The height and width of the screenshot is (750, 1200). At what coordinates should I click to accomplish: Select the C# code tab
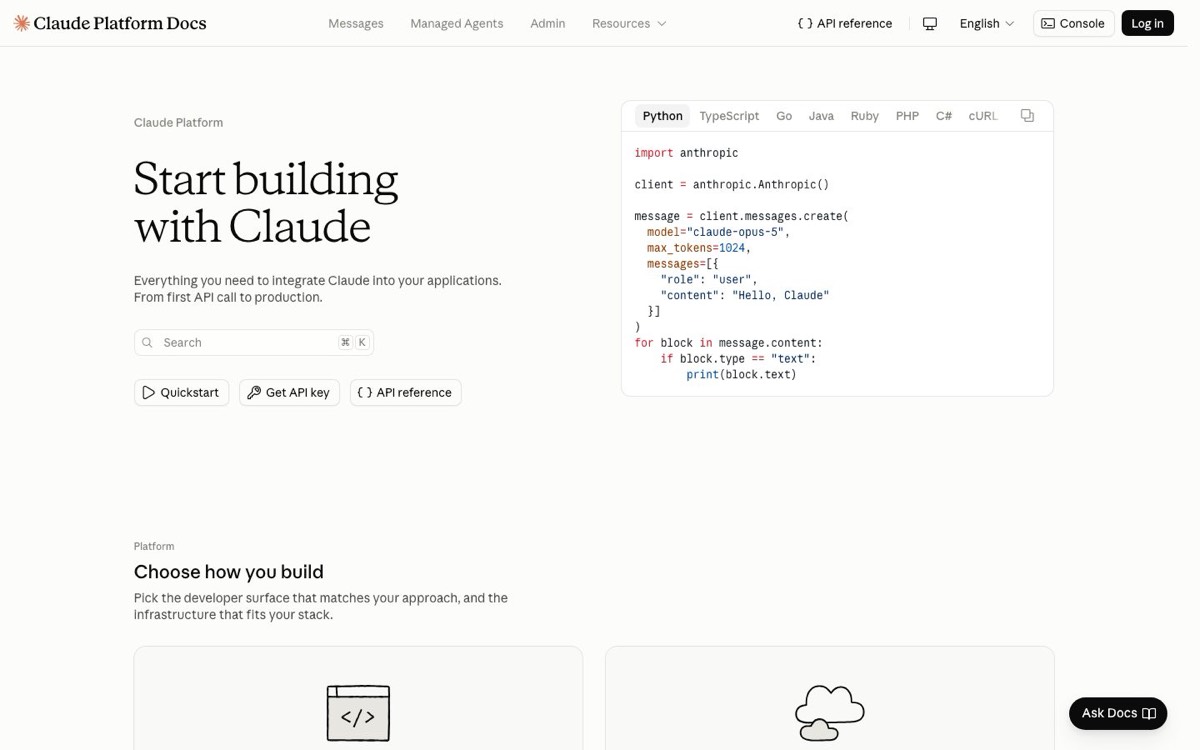pyautogui.click(x=944, y=116)
